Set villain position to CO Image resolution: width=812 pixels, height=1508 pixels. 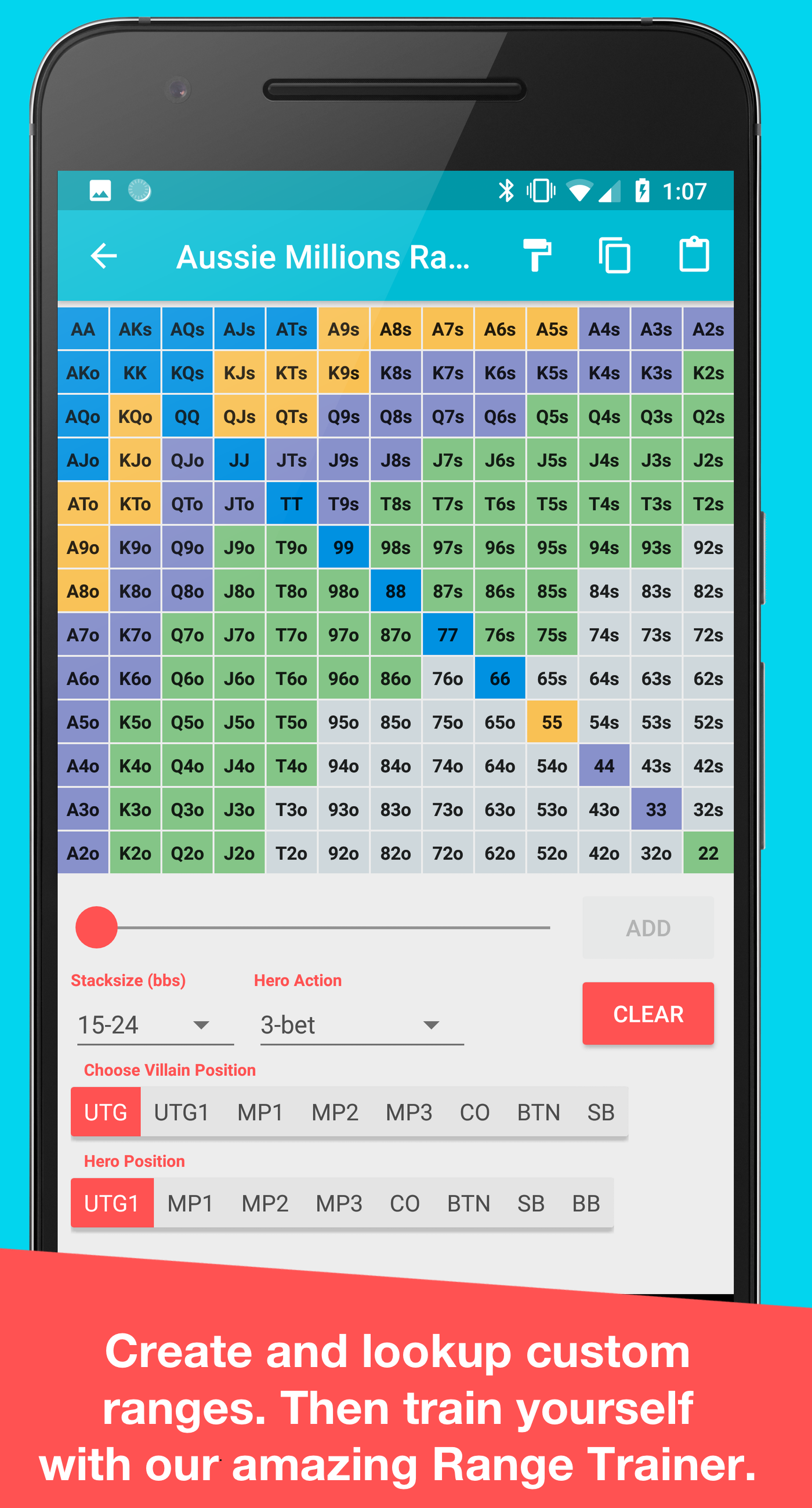[474, 1112]
